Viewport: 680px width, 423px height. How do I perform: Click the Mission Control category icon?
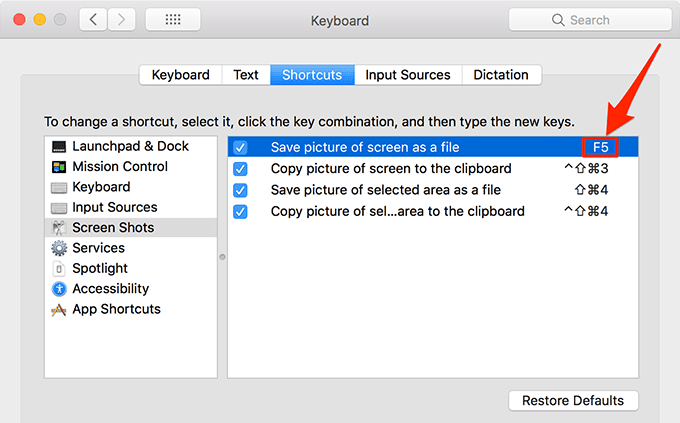pyautogui.click(x=59, y=167)
